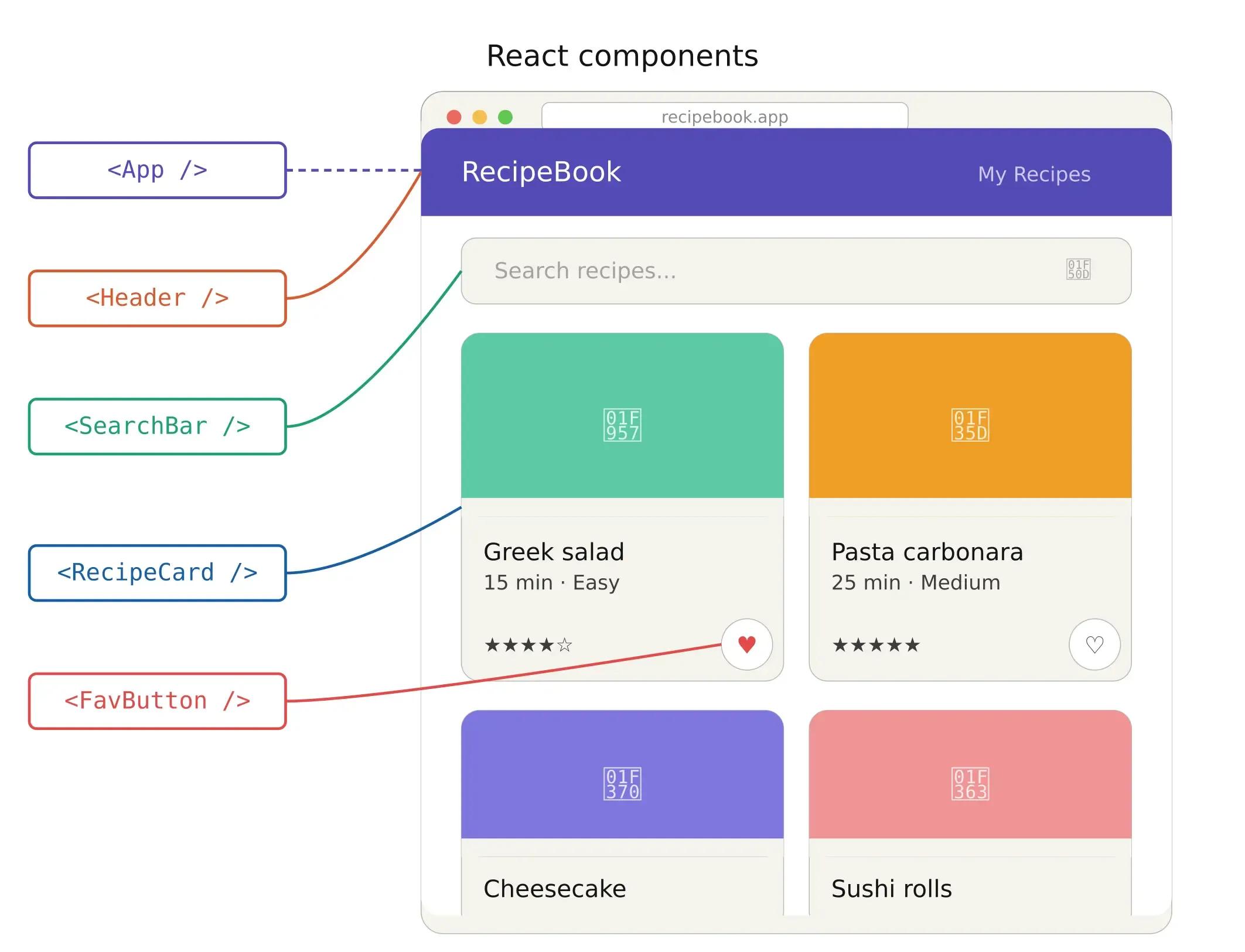
Task: Open the Sushi rolls card image
Action: click(x=970, y=774)
